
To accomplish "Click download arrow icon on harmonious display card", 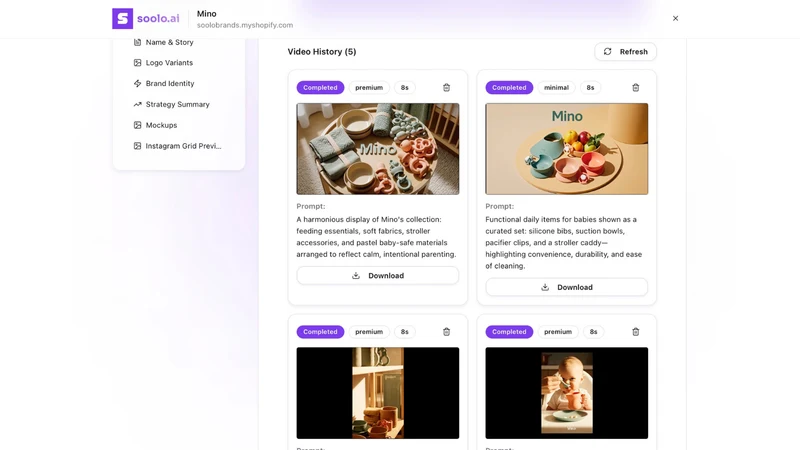I will pos(356,276).
